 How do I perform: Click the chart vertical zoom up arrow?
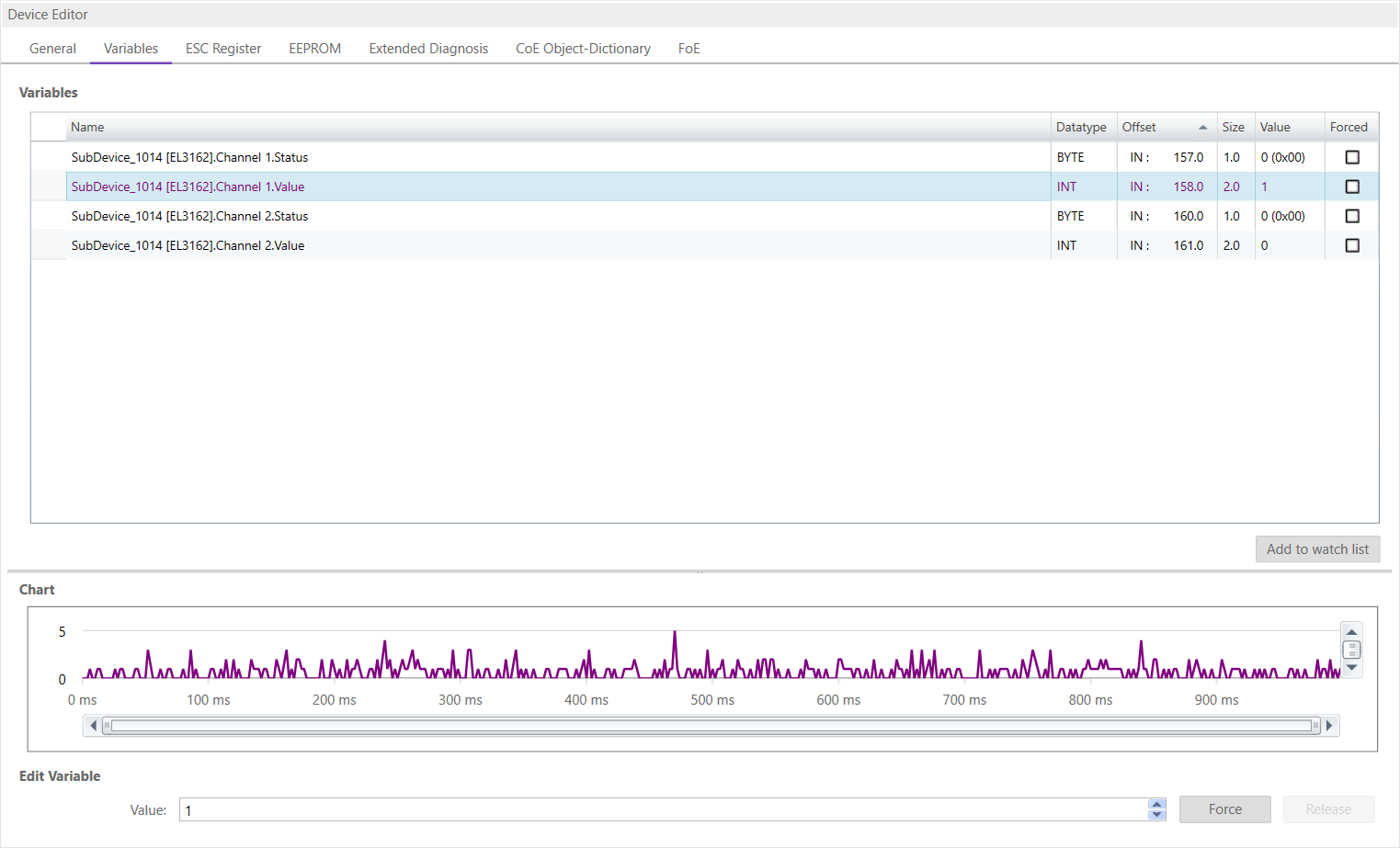point(1351,632)
